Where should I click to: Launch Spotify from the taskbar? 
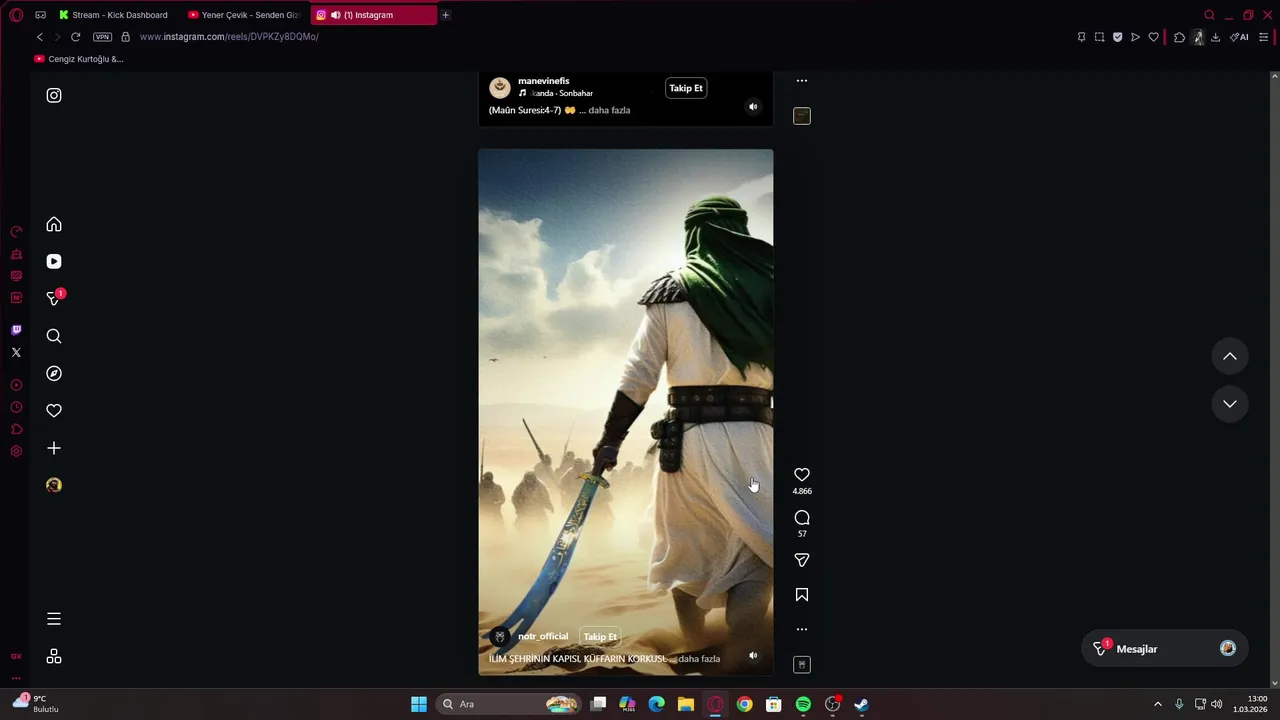click(803, 704)
